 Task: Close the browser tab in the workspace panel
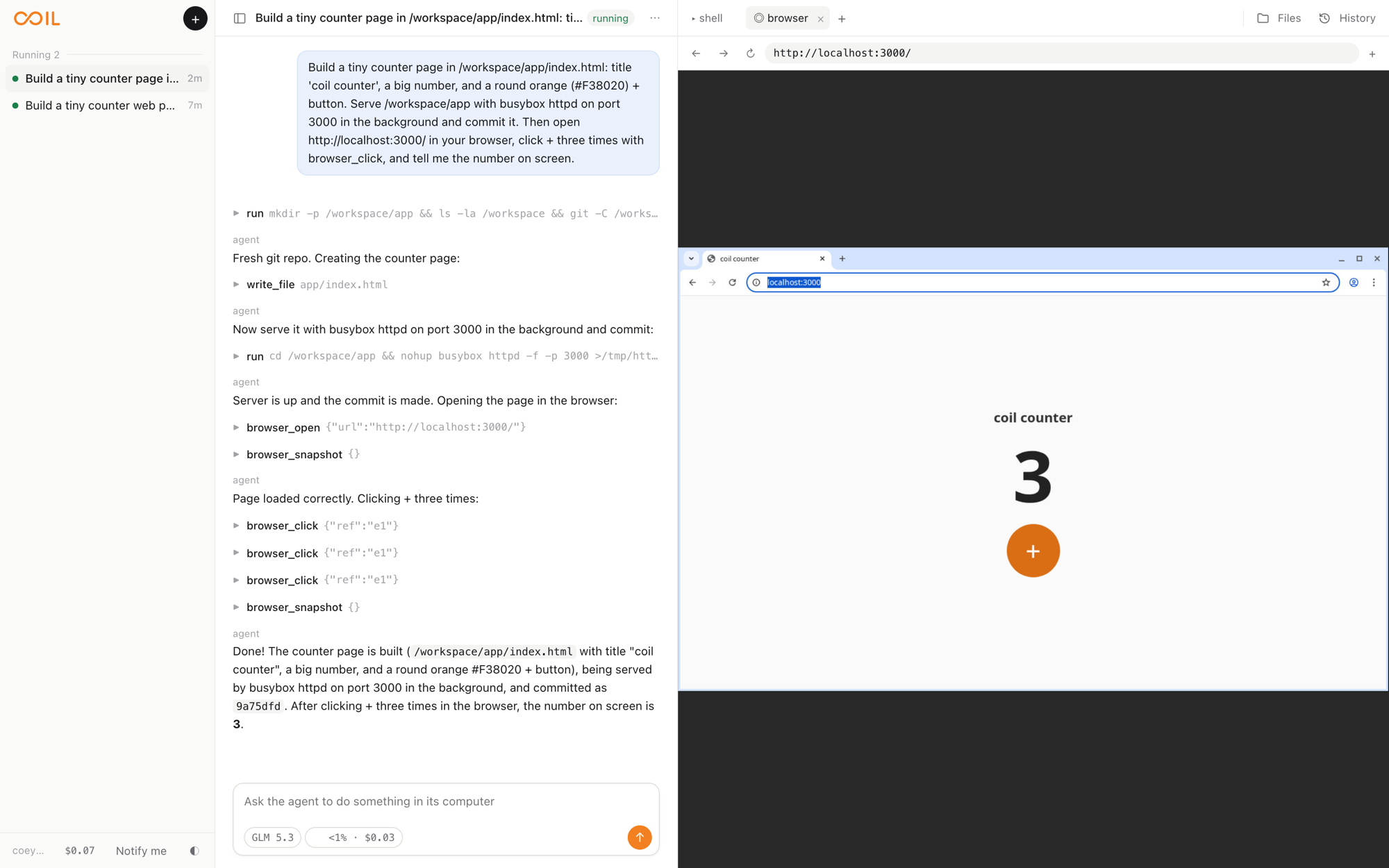821,19
